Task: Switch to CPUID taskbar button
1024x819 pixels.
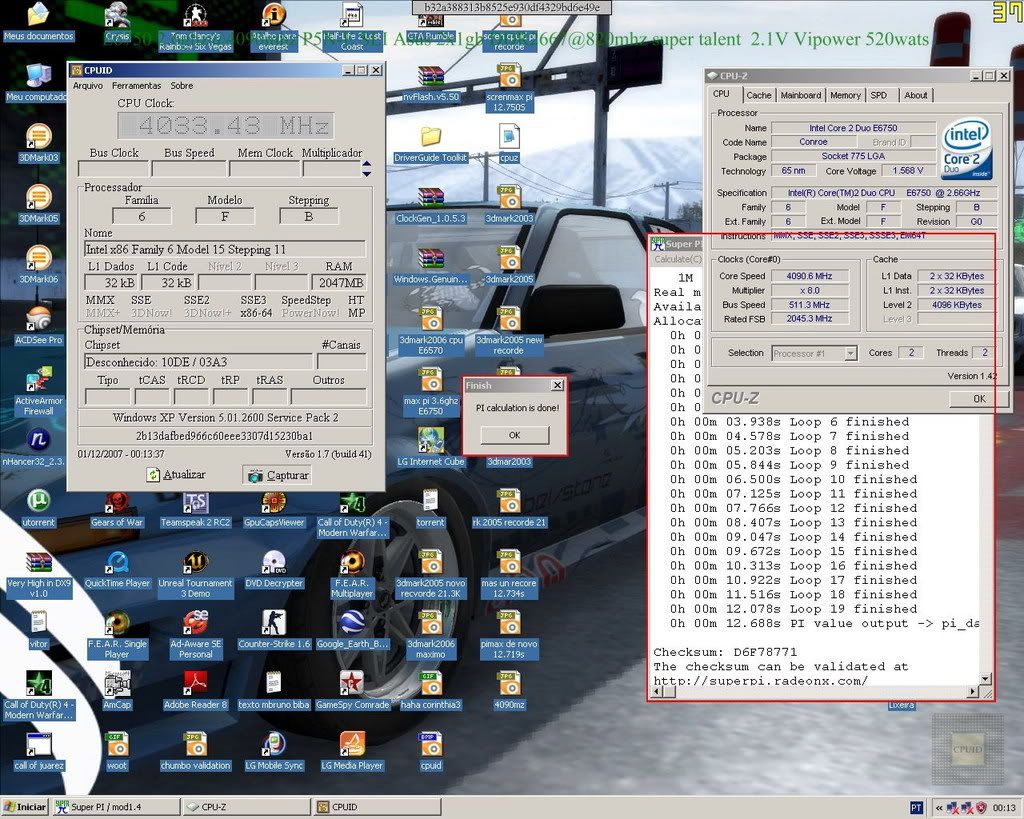Action: click(x=377, y=807)
